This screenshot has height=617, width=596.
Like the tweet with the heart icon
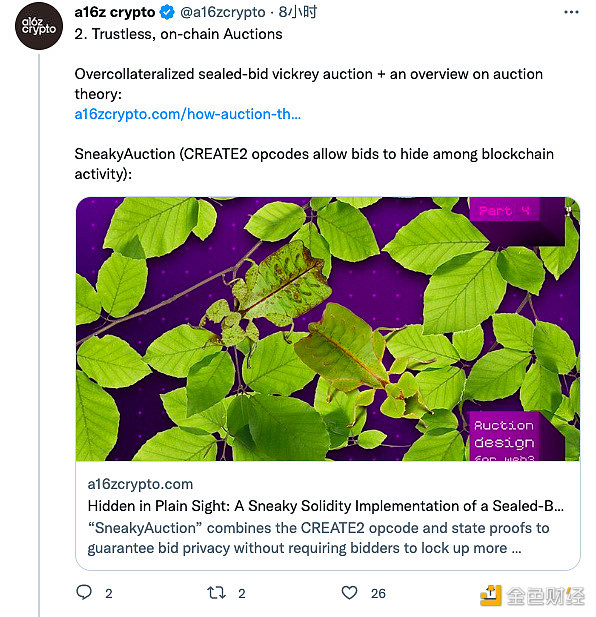click(x=349, y=593)
